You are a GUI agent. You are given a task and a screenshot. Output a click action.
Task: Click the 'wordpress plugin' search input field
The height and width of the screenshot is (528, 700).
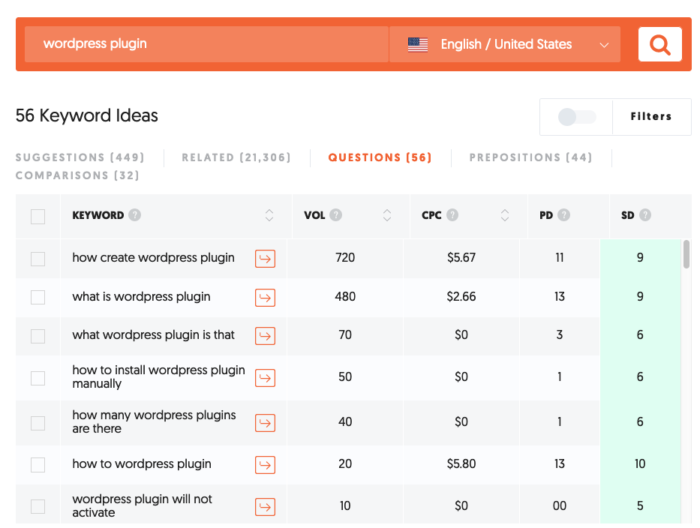click(x=206, y=44)
